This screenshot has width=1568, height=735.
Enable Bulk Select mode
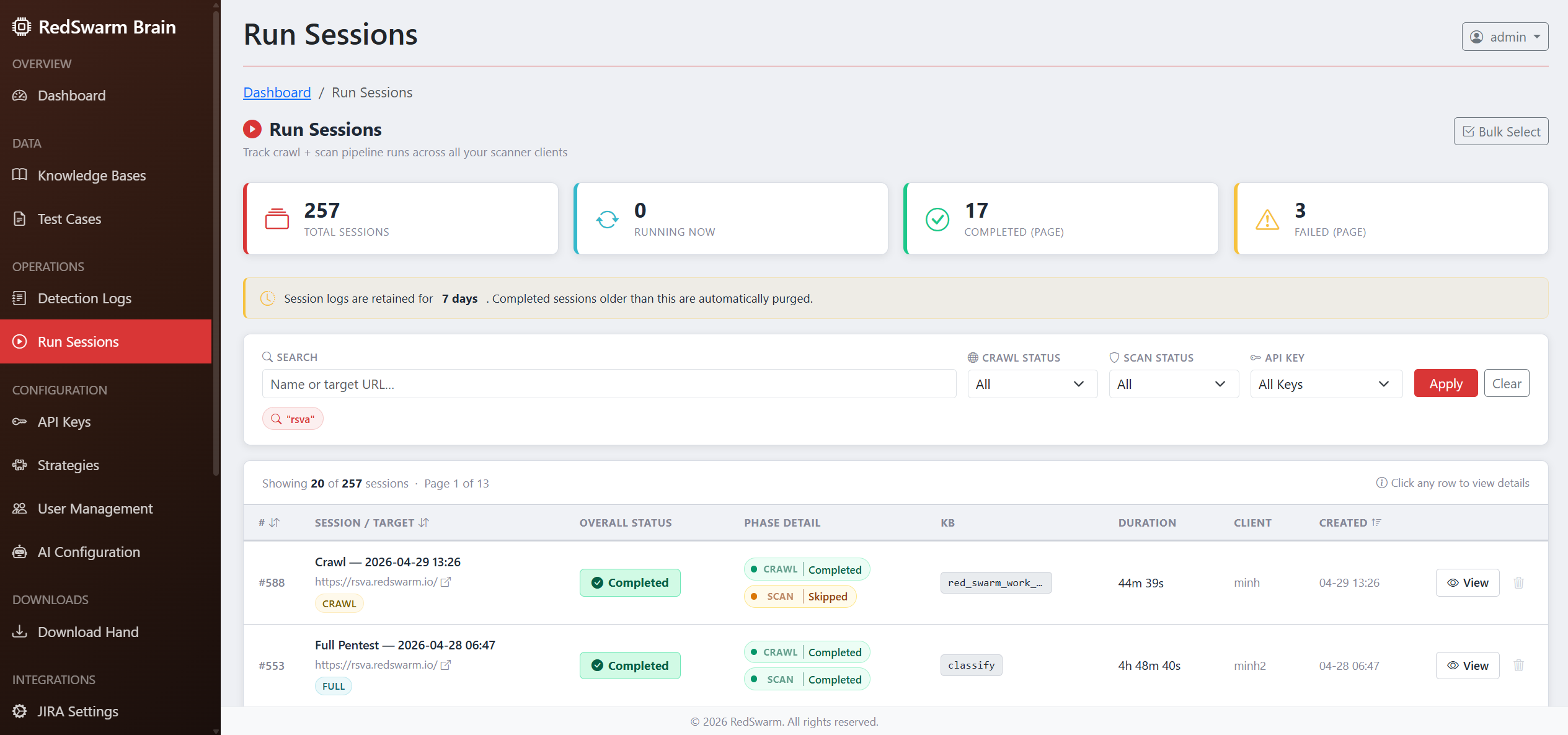point(1500,131)
